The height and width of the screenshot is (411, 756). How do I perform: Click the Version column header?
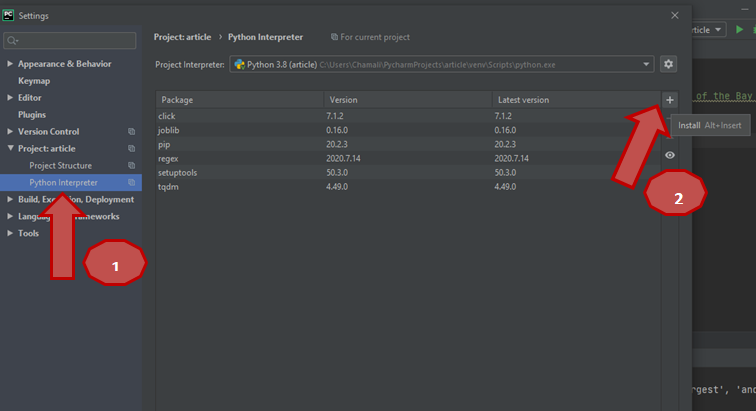click(x=408, y=100)
